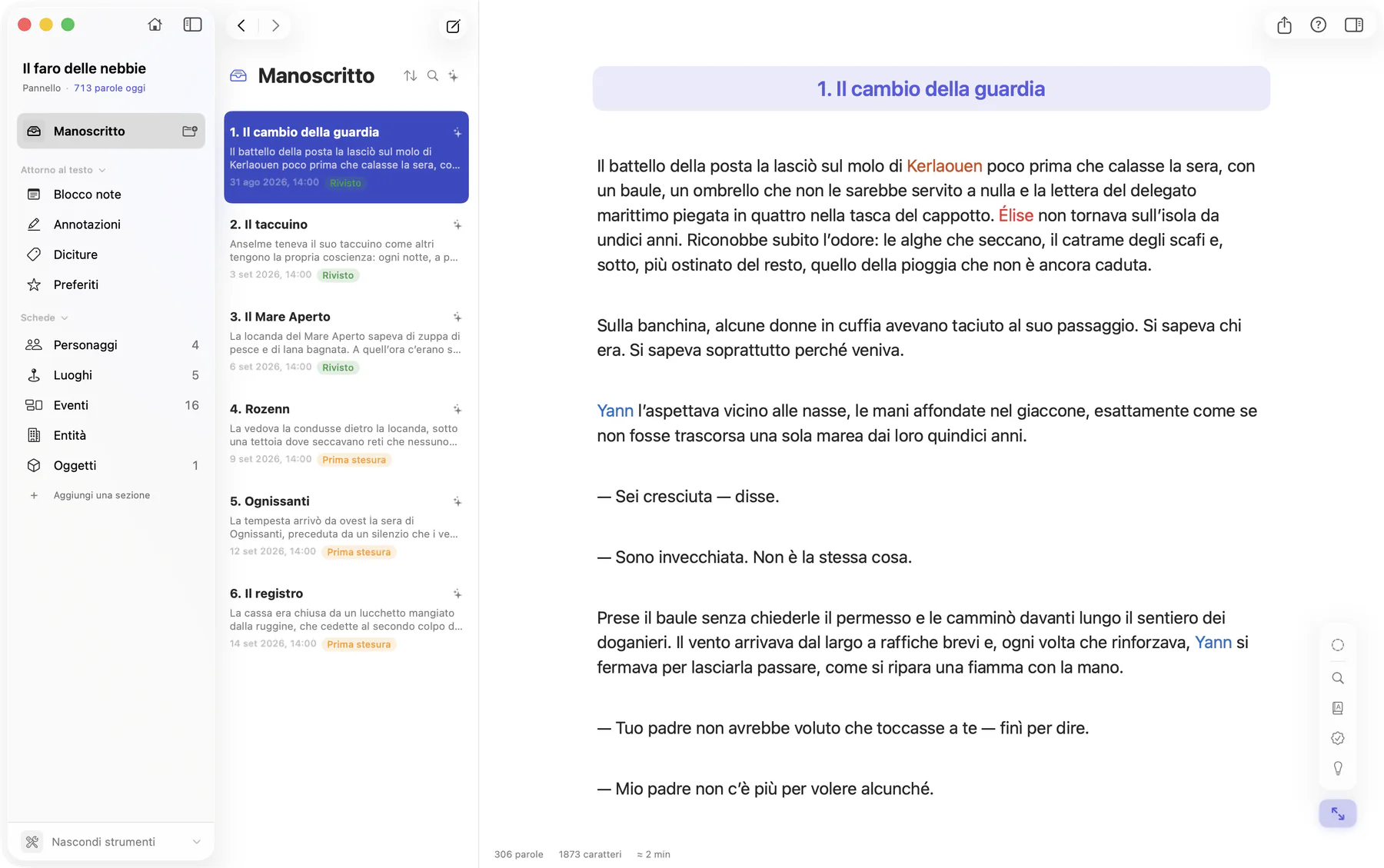Toggle full-screen expand button in editor
The height and width of the screenshot is (868, 1384).
(1338, 813)
